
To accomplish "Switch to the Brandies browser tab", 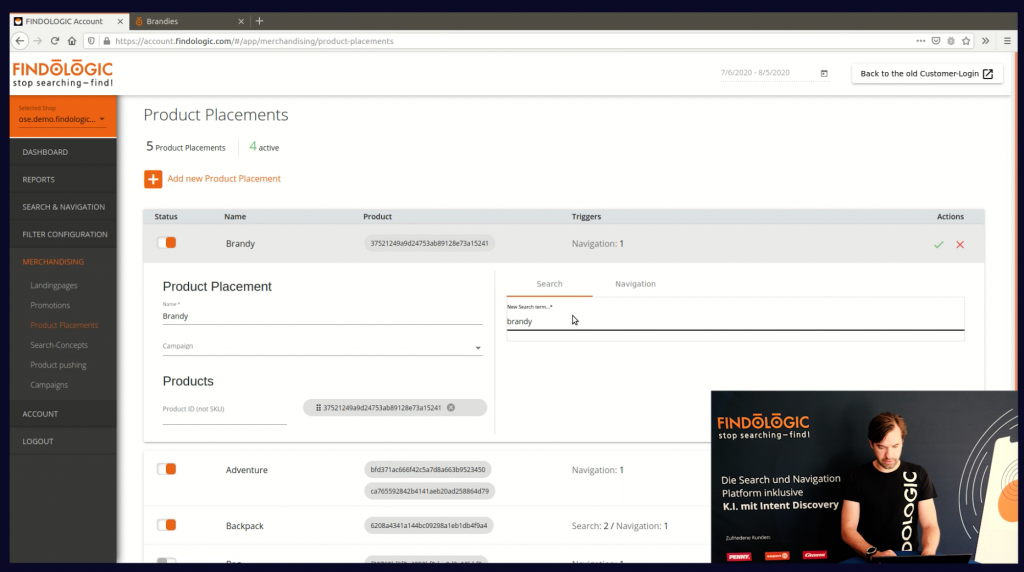I will (x=188, y=21).
